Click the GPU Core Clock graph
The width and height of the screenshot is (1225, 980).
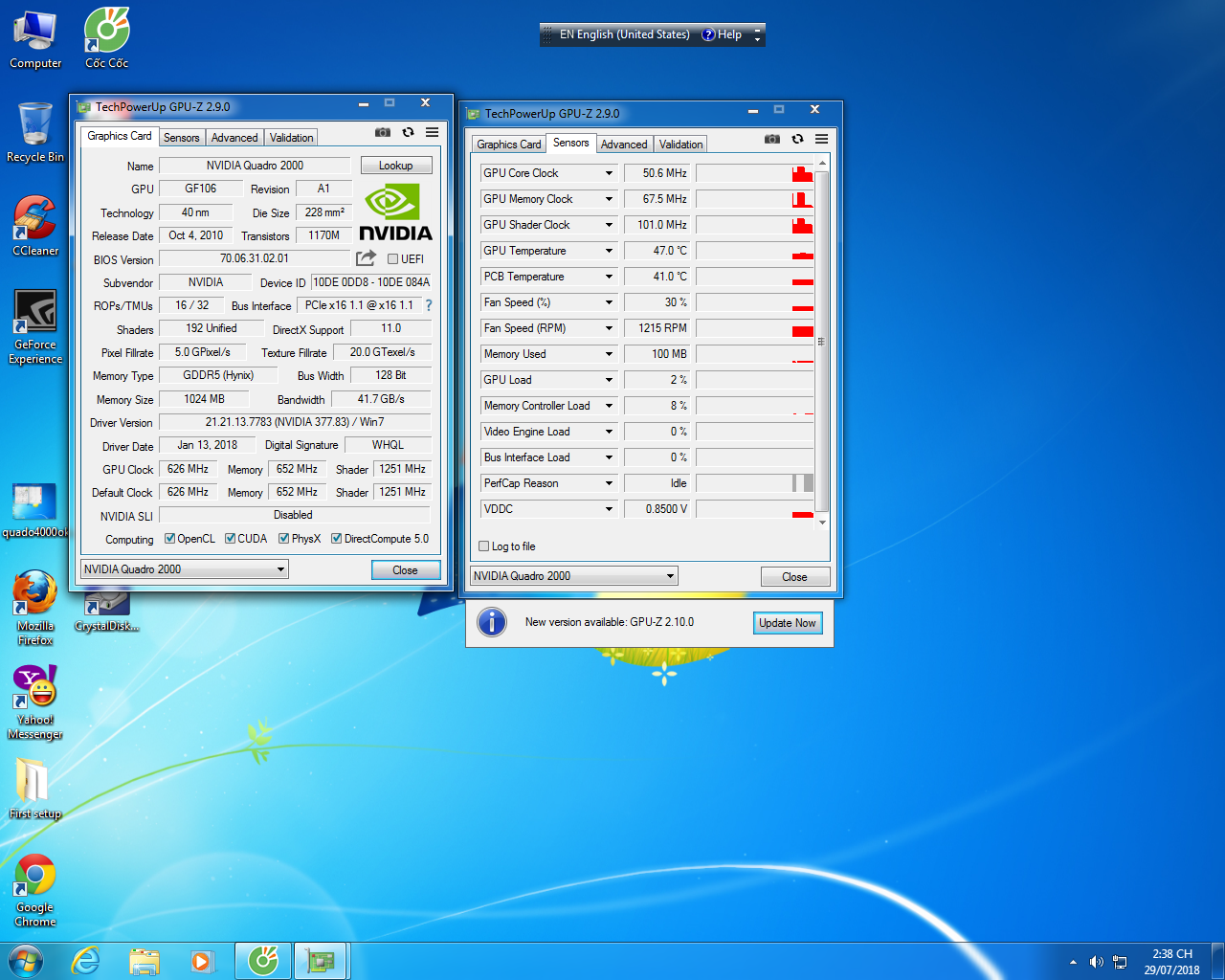[x=754, y=173]
